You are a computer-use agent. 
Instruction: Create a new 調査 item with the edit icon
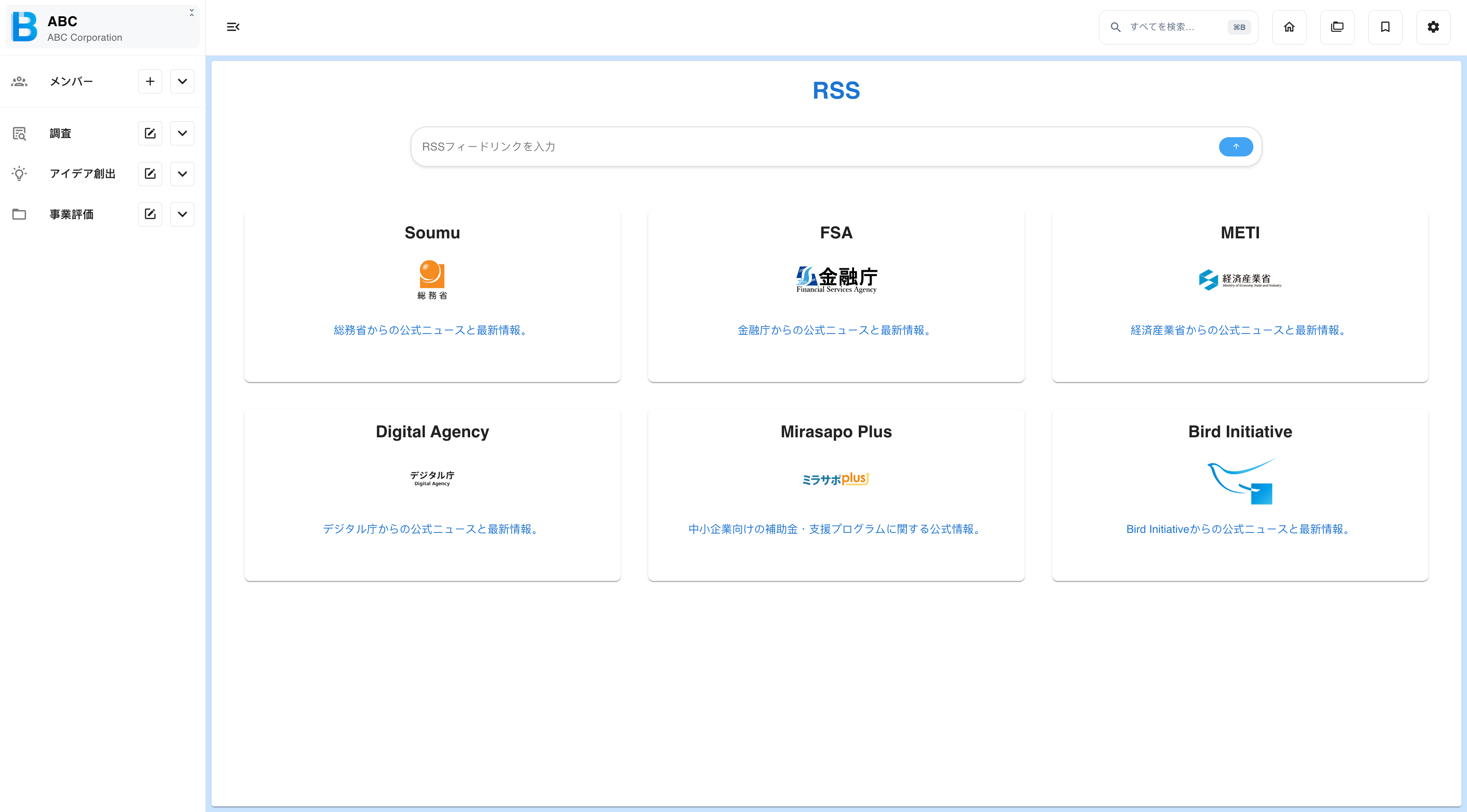(150, 133)
